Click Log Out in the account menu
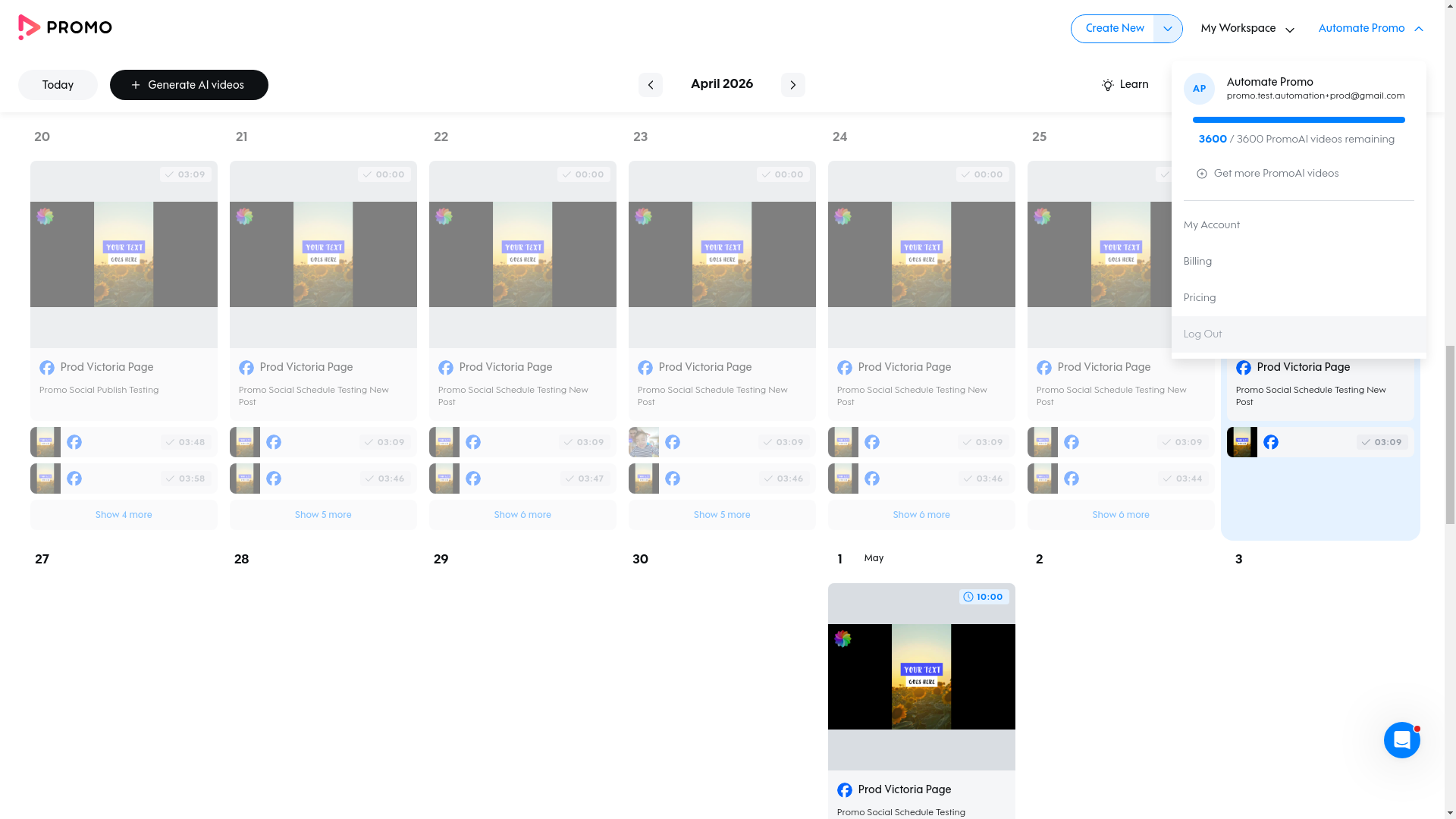 pyautogui.click(x=1202, y=334)
